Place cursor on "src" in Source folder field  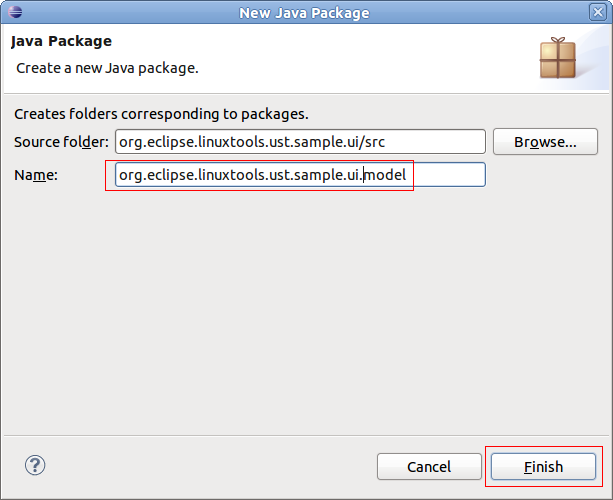[373, 142]
